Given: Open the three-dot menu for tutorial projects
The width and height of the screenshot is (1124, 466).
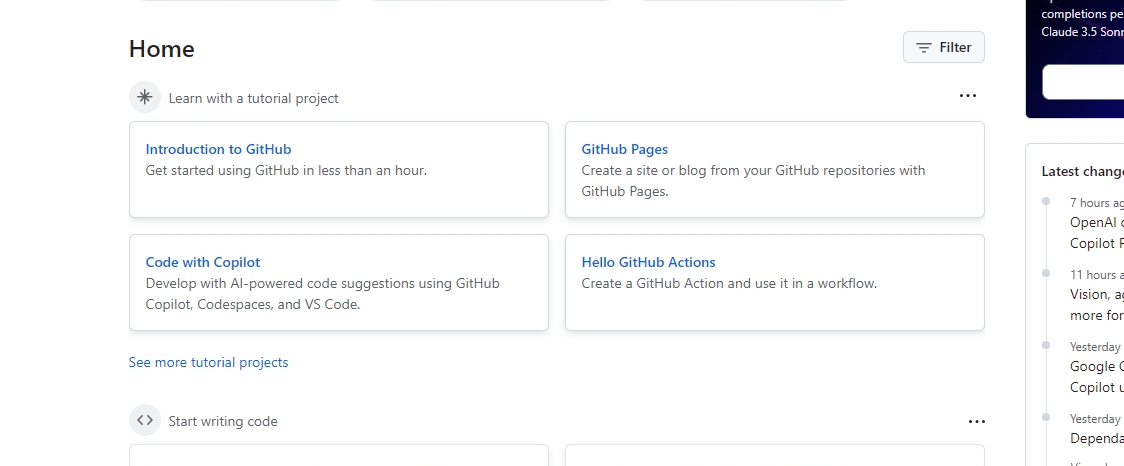Looking at the screenshot, I should [967, 95].
